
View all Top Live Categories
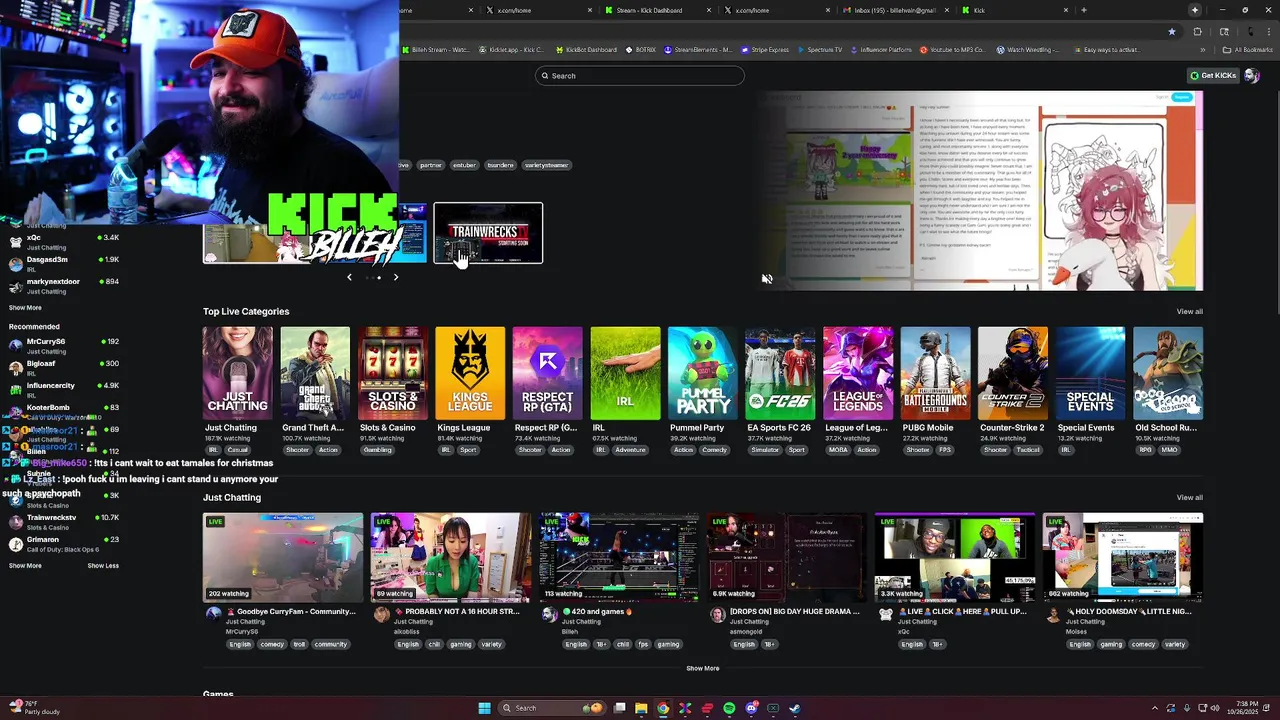pos(1189,312)
